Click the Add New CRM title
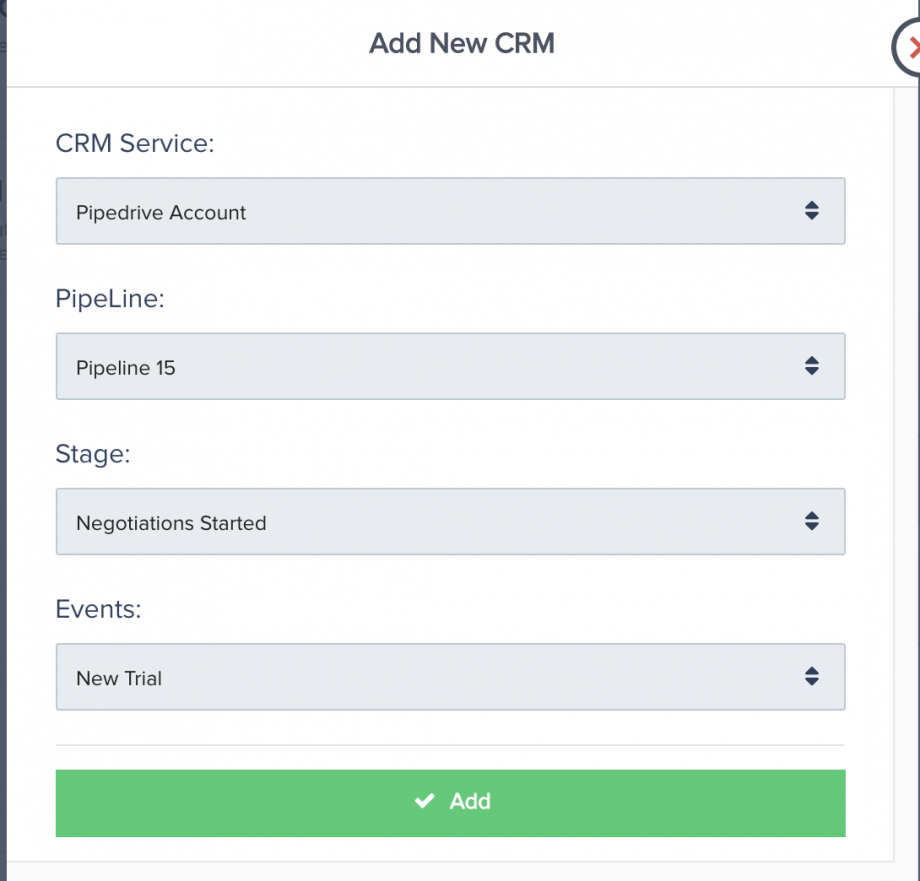920x881 pixels. [461, 44]
